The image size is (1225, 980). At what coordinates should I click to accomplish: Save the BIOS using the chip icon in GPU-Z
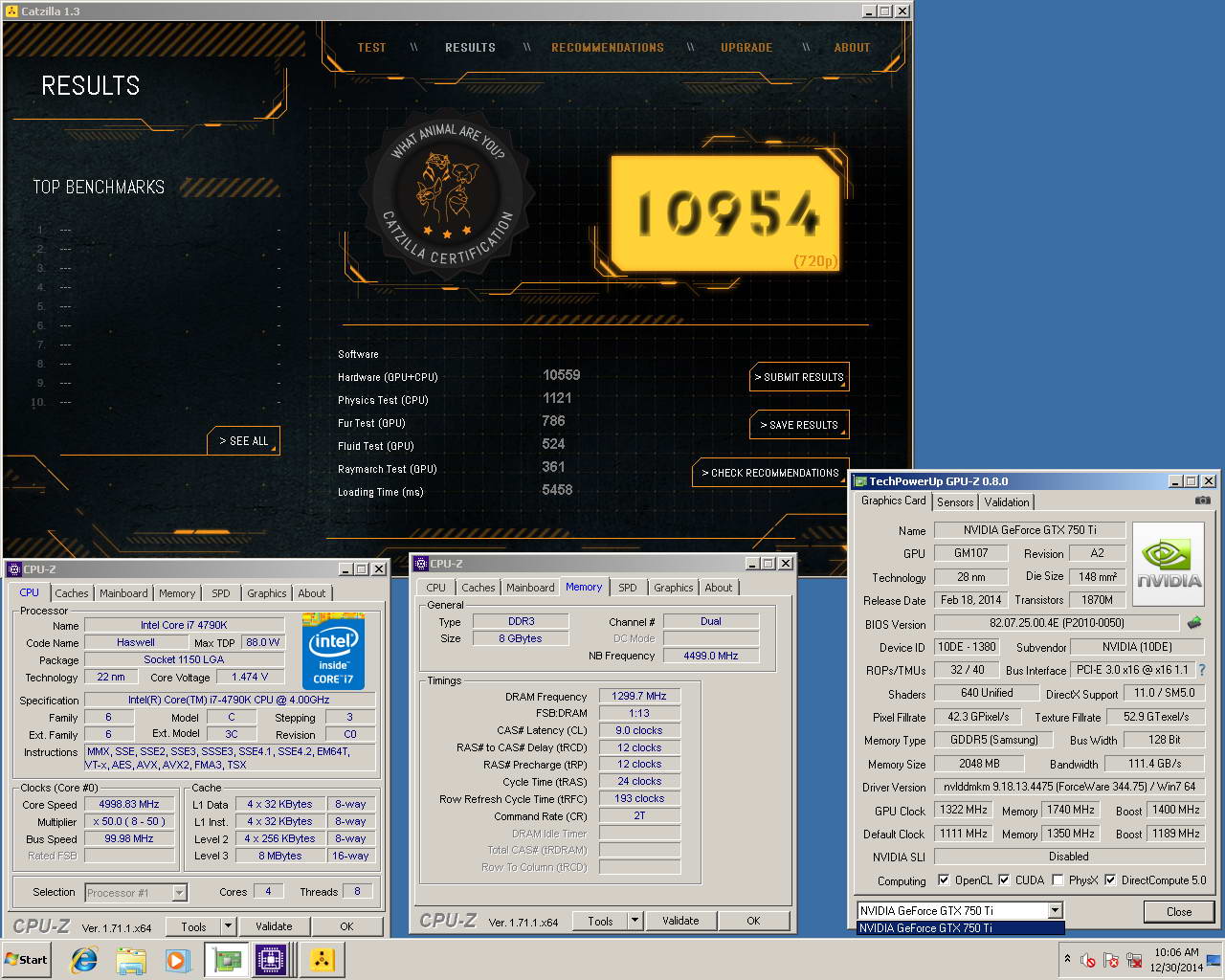coord(1194,623)
